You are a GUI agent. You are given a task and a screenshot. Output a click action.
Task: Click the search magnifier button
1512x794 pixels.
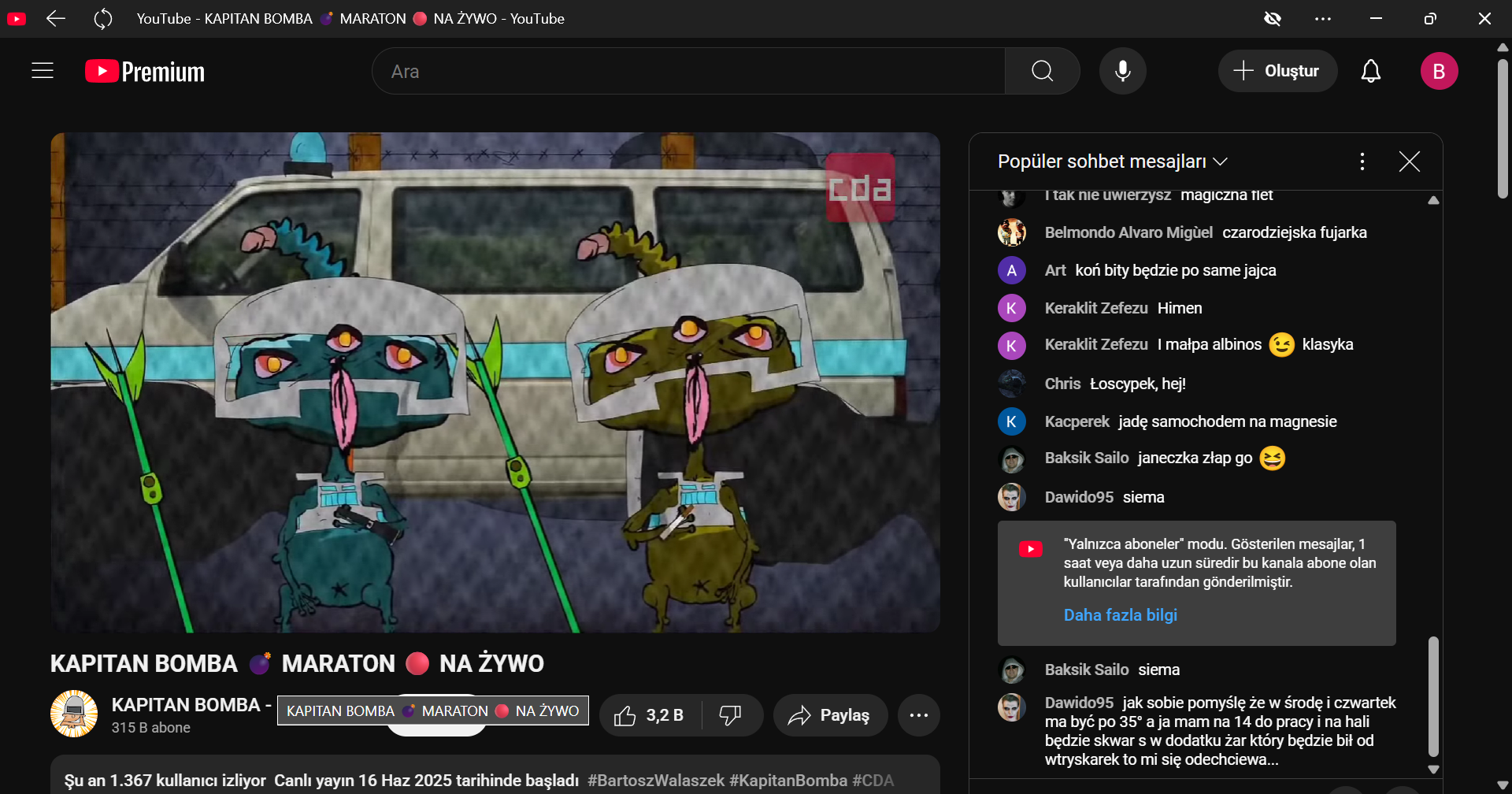pyautogui.click(x=1042, y=71)
